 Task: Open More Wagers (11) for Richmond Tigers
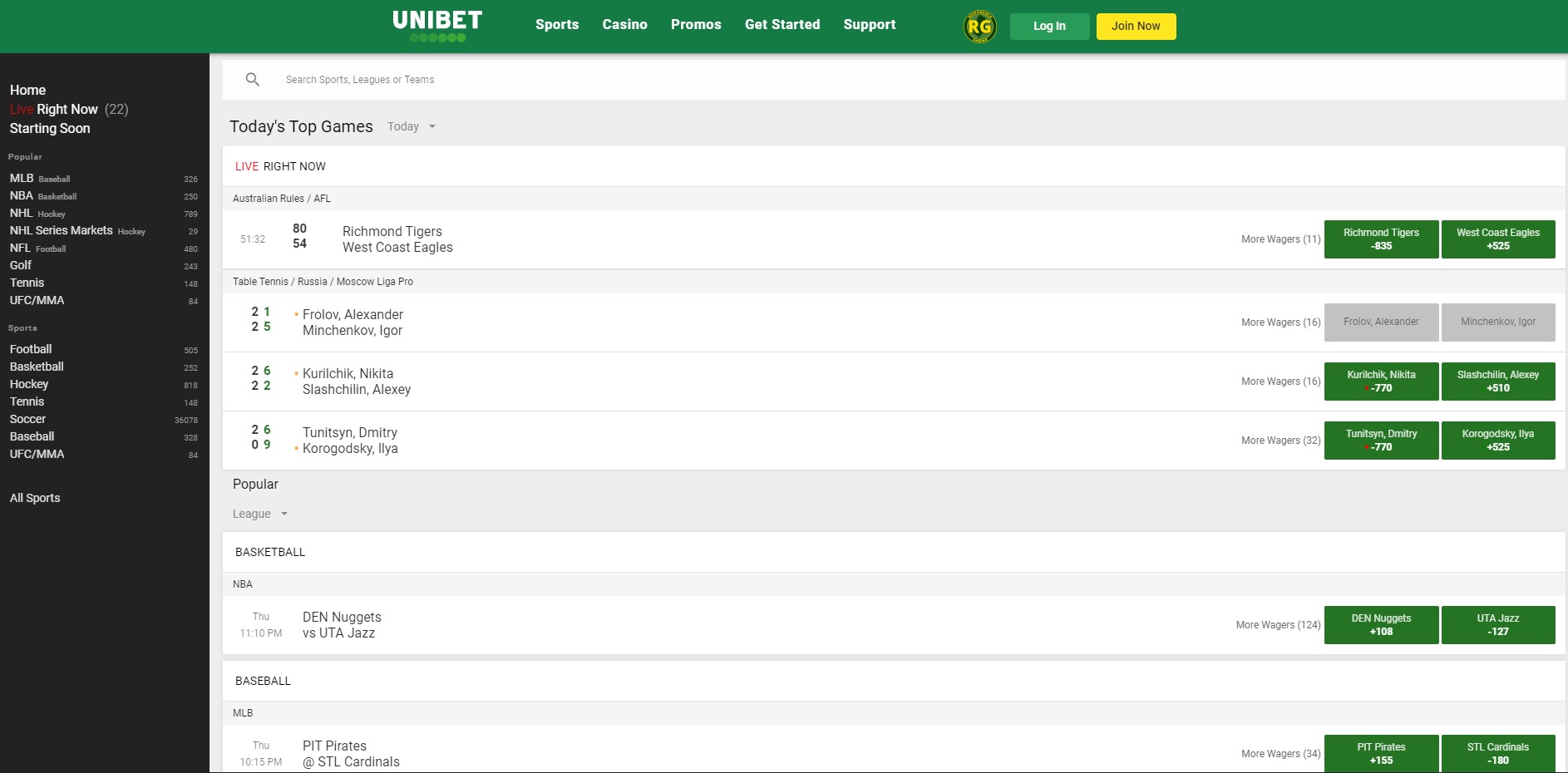tap(1280, 239)
